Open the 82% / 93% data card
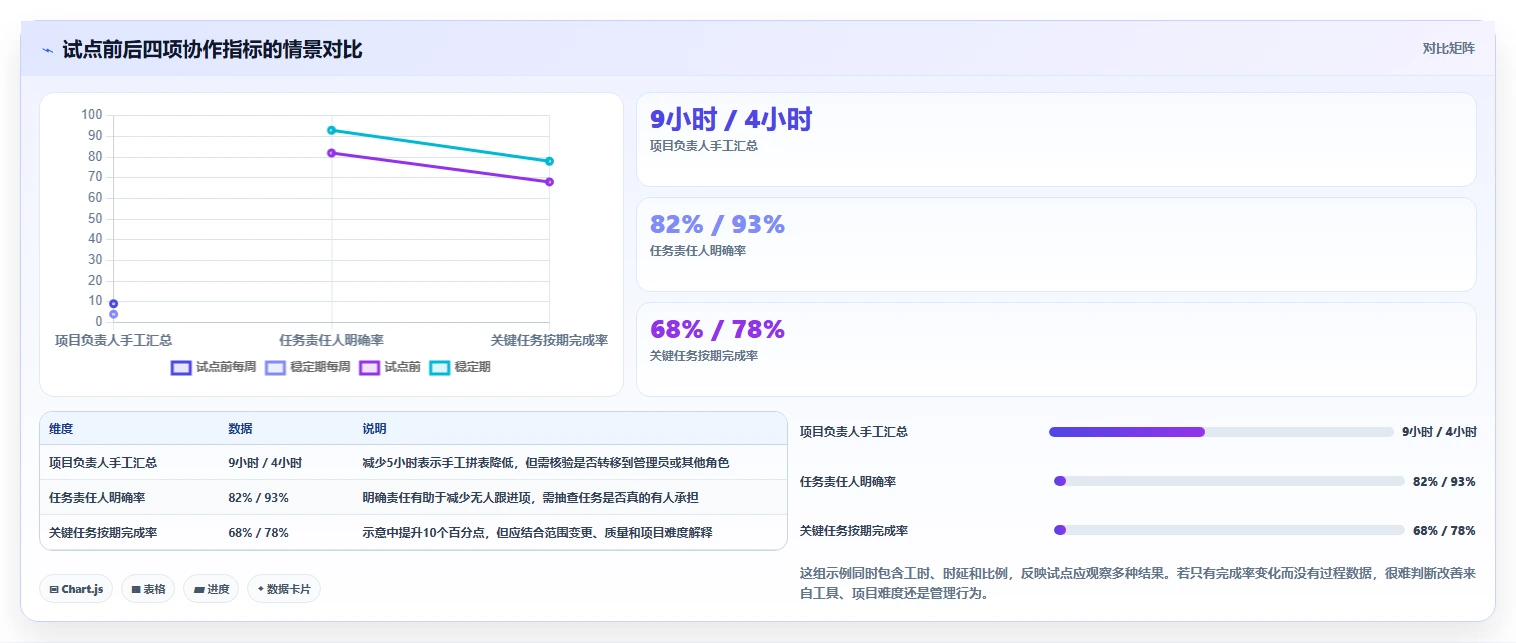This screenshot has height=643, width=1516. [1056, 244]
